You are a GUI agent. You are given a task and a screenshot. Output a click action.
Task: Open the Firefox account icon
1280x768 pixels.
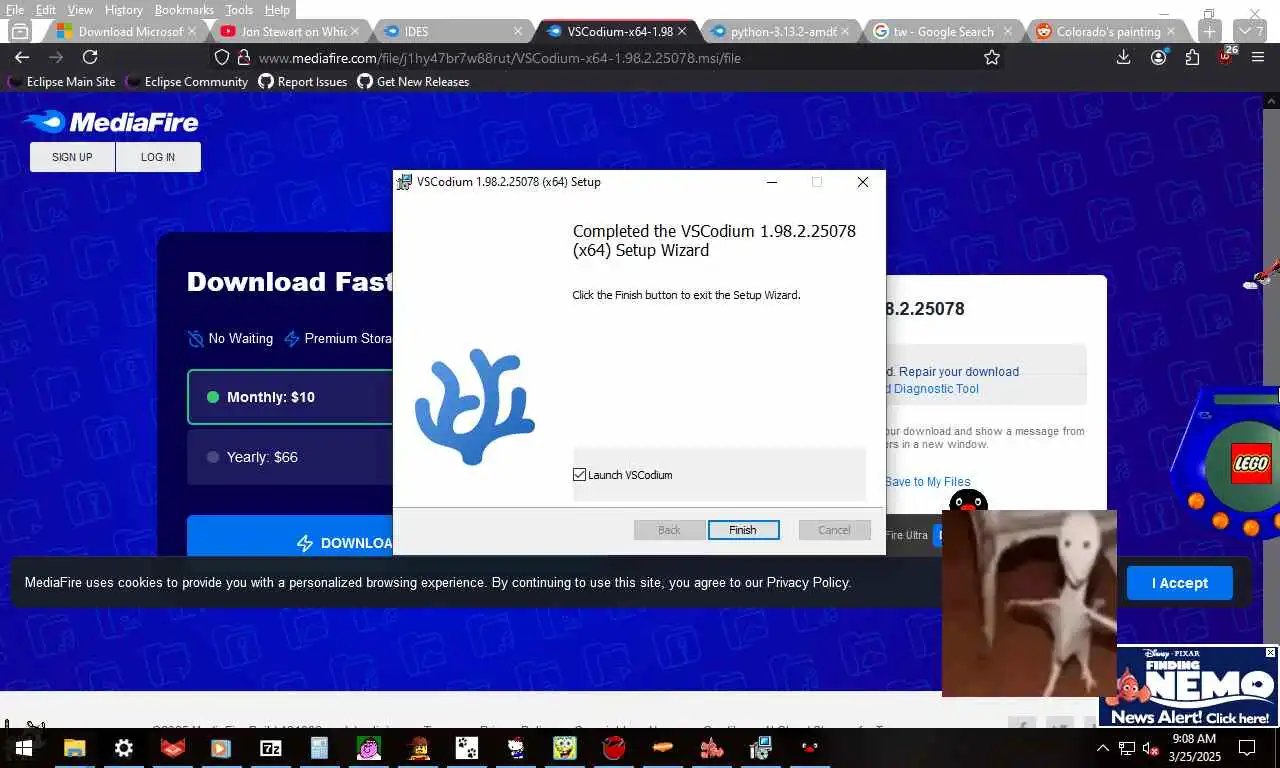point(1158,58)
